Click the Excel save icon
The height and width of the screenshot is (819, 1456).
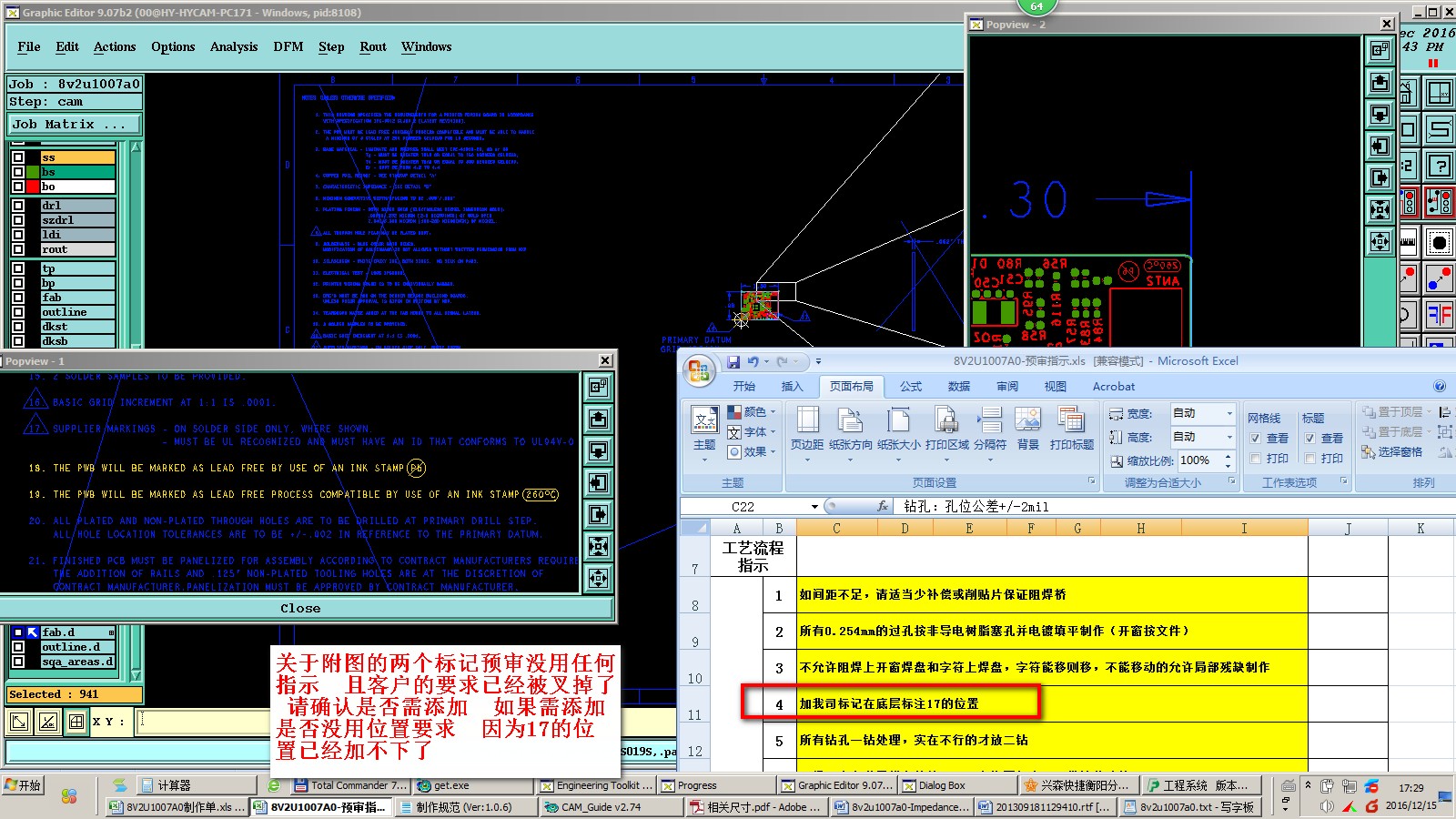tap(733, 361)
